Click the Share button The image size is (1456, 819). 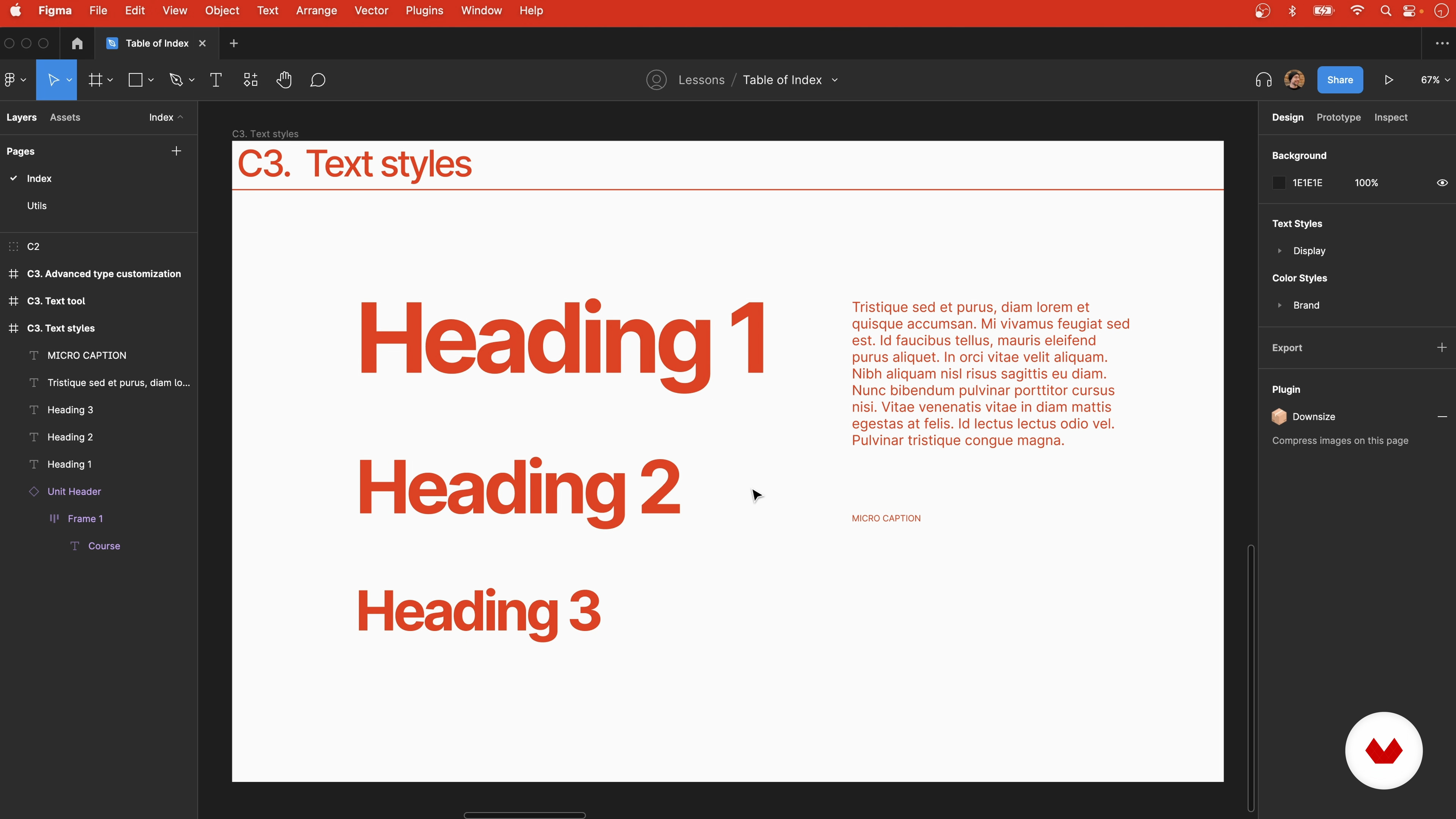pyautogui.click(x=1340, y=80)
